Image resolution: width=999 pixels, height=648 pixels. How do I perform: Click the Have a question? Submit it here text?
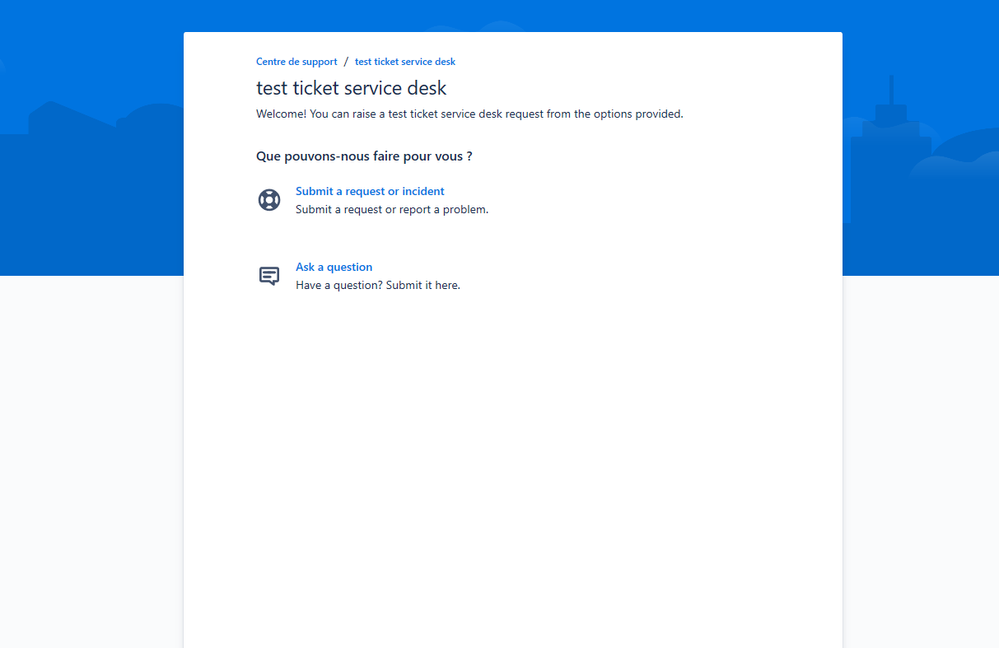tap(378, 285)
